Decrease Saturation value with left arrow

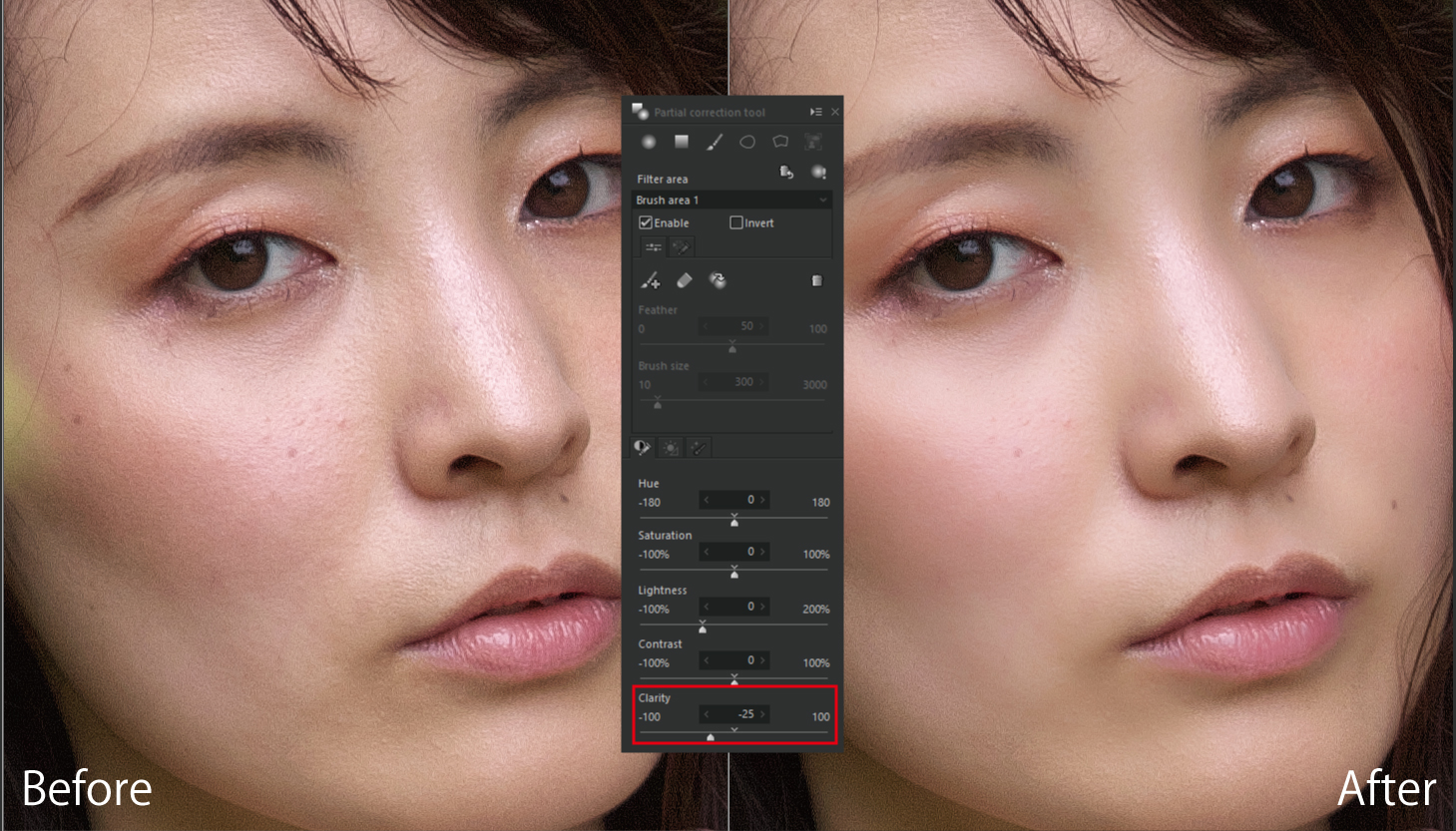click(x=707, y=552)
